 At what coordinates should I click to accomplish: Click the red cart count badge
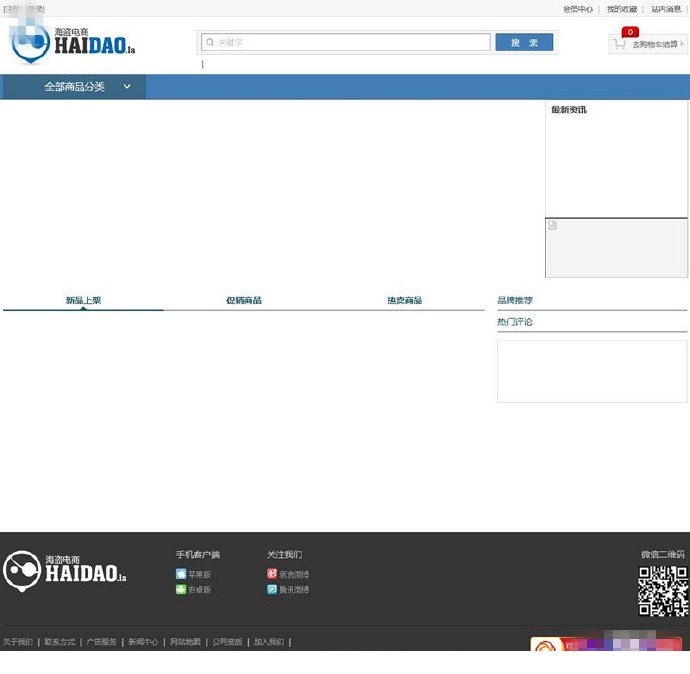click(630, 32)
